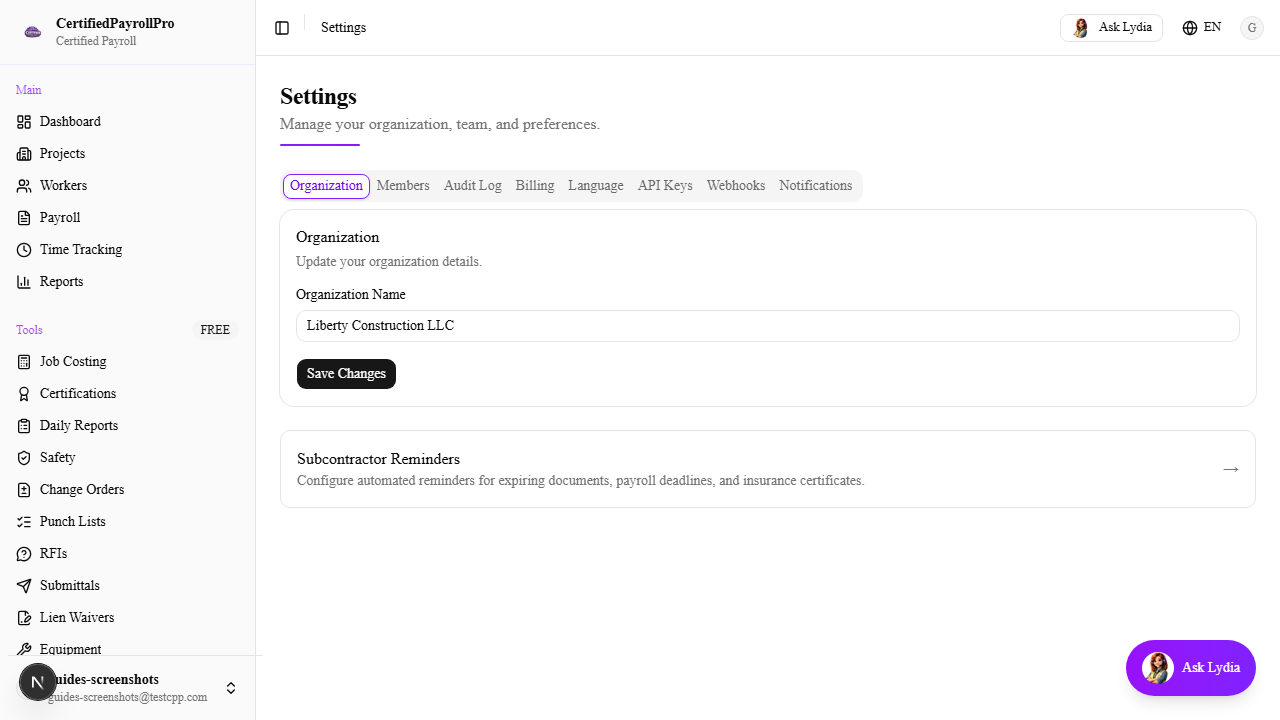The image size is (1280, 720).
Task: Expand the account switcher at the bottom
Action: coord(231,688)
